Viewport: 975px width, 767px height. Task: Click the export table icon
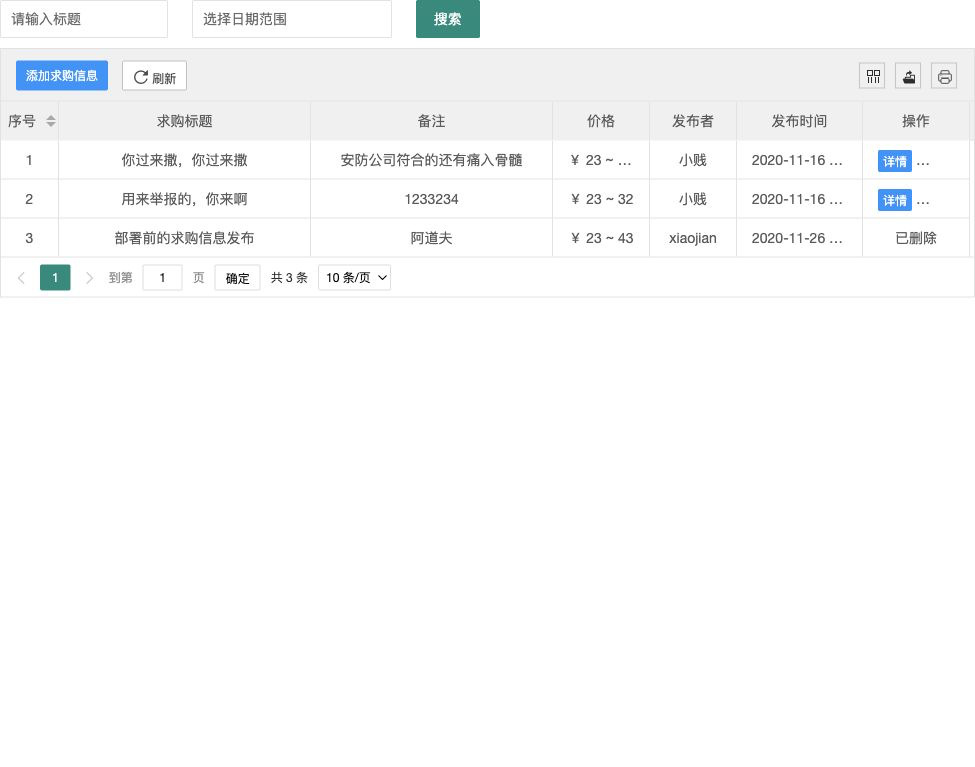pyautogui.click(x=908, y=77)
